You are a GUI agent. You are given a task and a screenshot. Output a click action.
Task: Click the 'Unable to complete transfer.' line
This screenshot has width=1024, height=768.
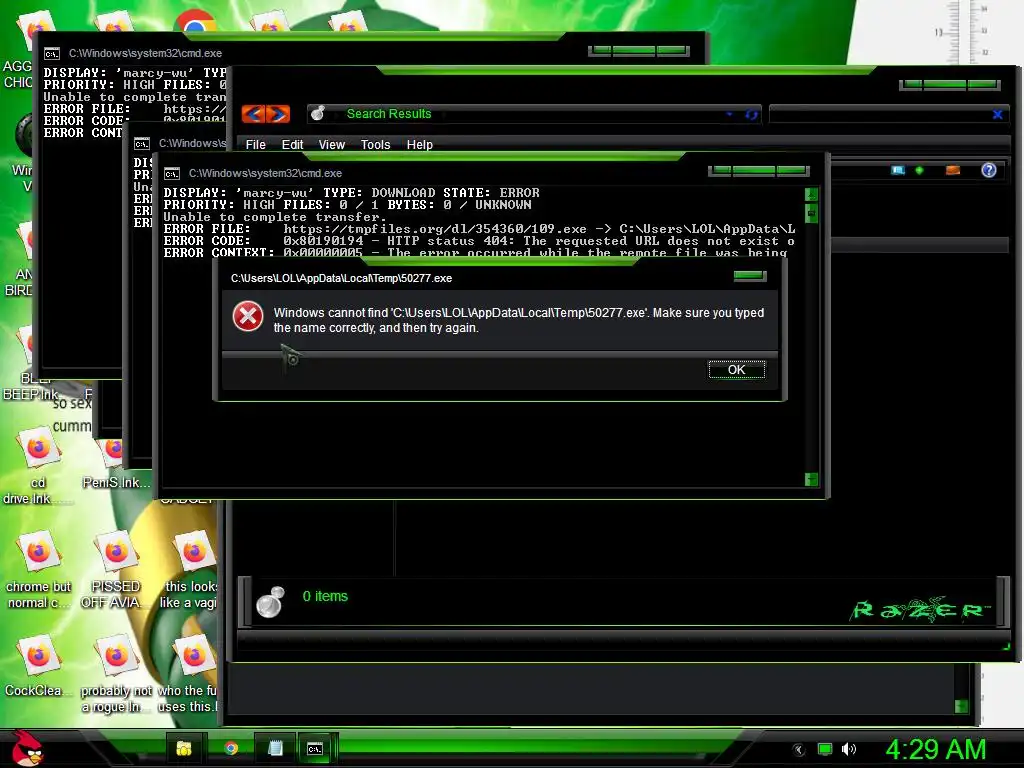273,217
